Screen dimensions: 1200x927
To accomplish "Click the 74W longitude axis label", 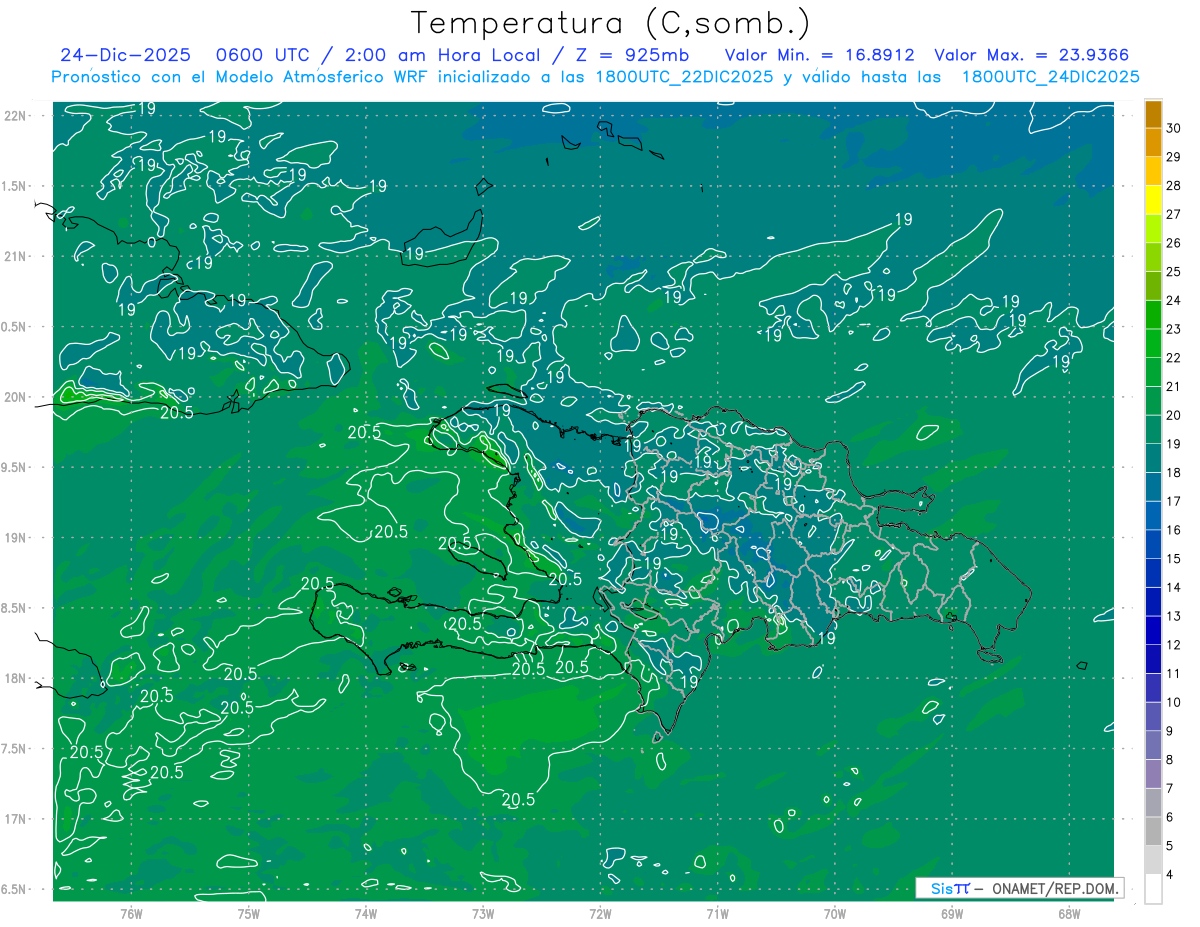I will coord(366,914).
